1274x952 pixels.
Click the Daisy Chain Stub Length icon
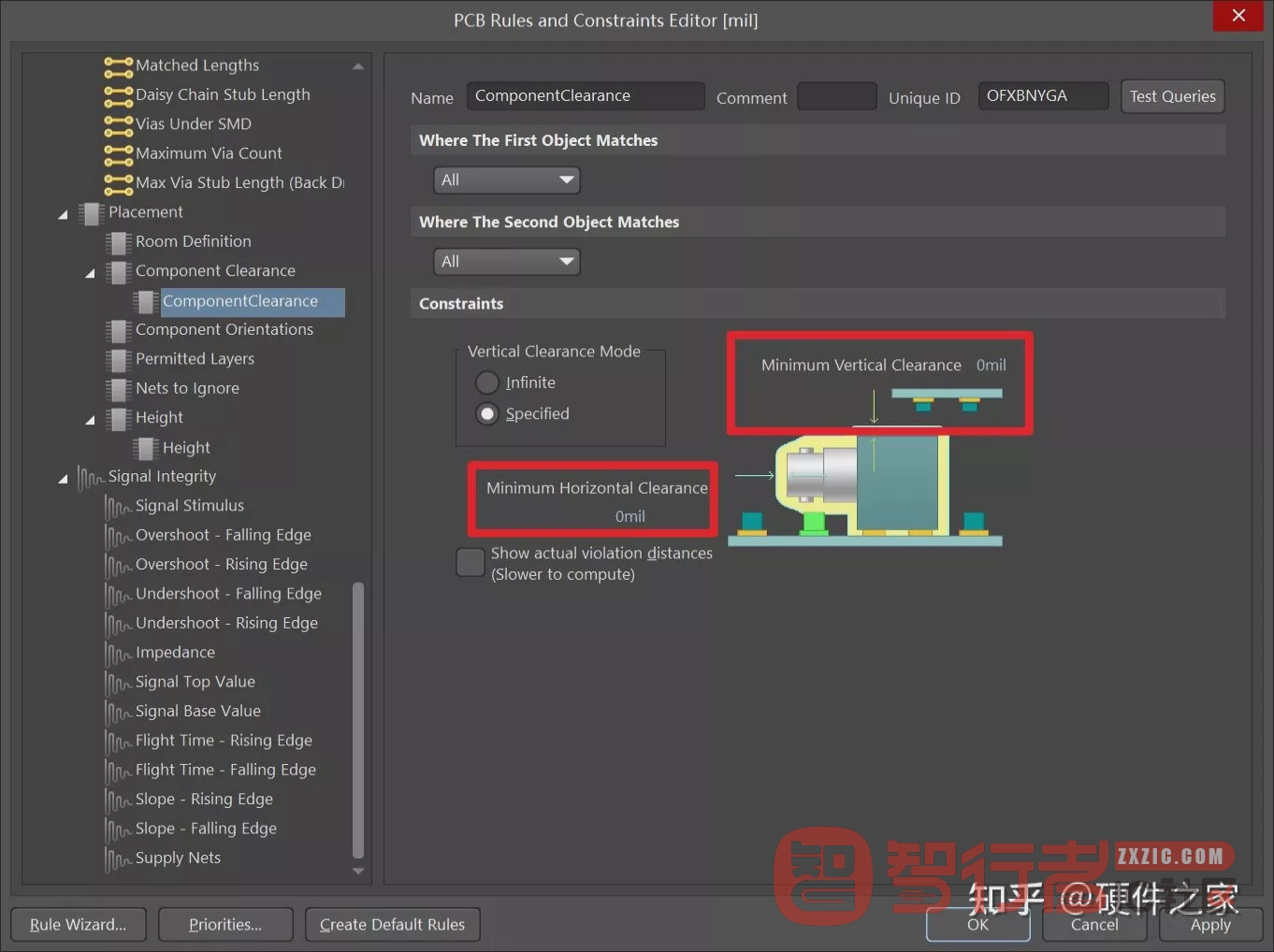[x=118, y=95]
